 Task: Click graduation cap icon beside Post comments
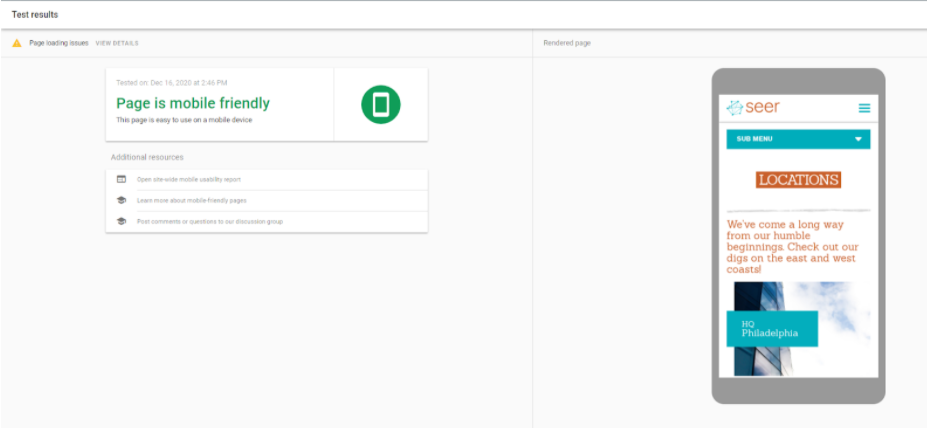pyautogui.click(x=121, y=221)
